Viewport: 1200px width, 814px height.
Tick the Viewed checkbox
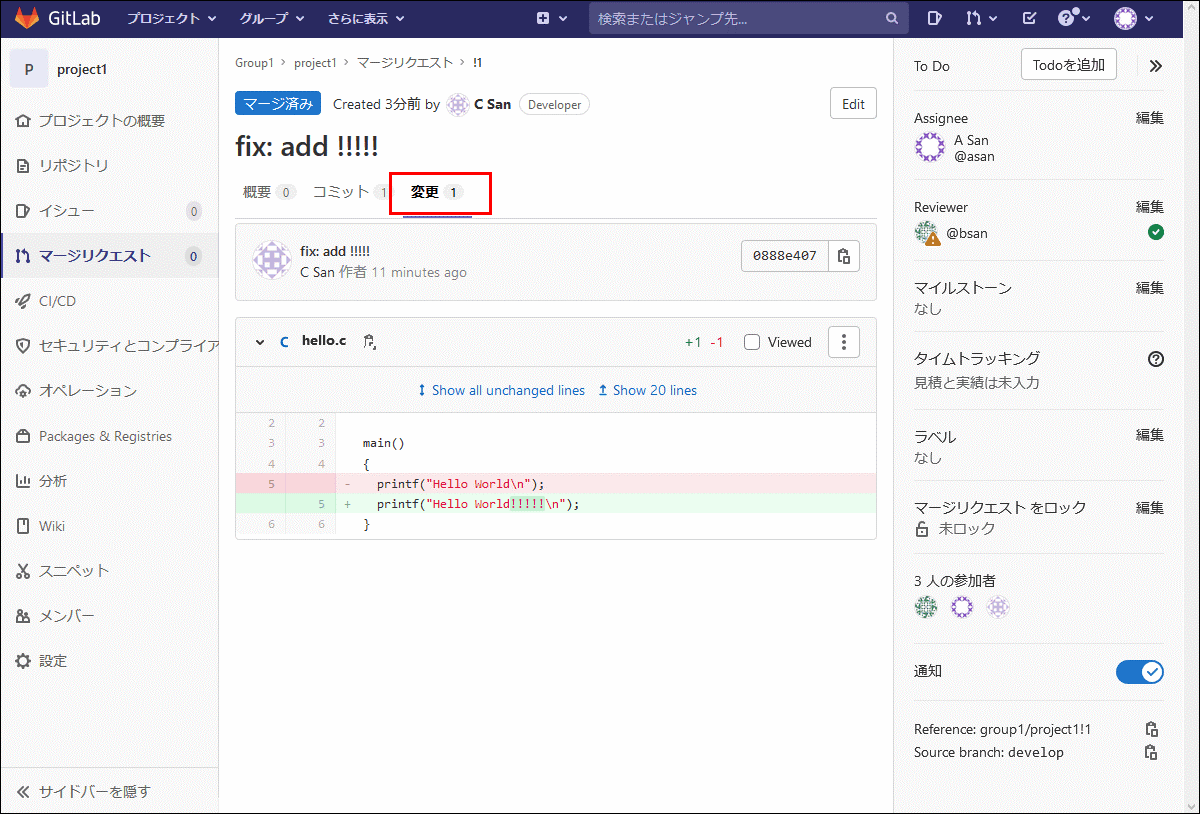point(752,342)
